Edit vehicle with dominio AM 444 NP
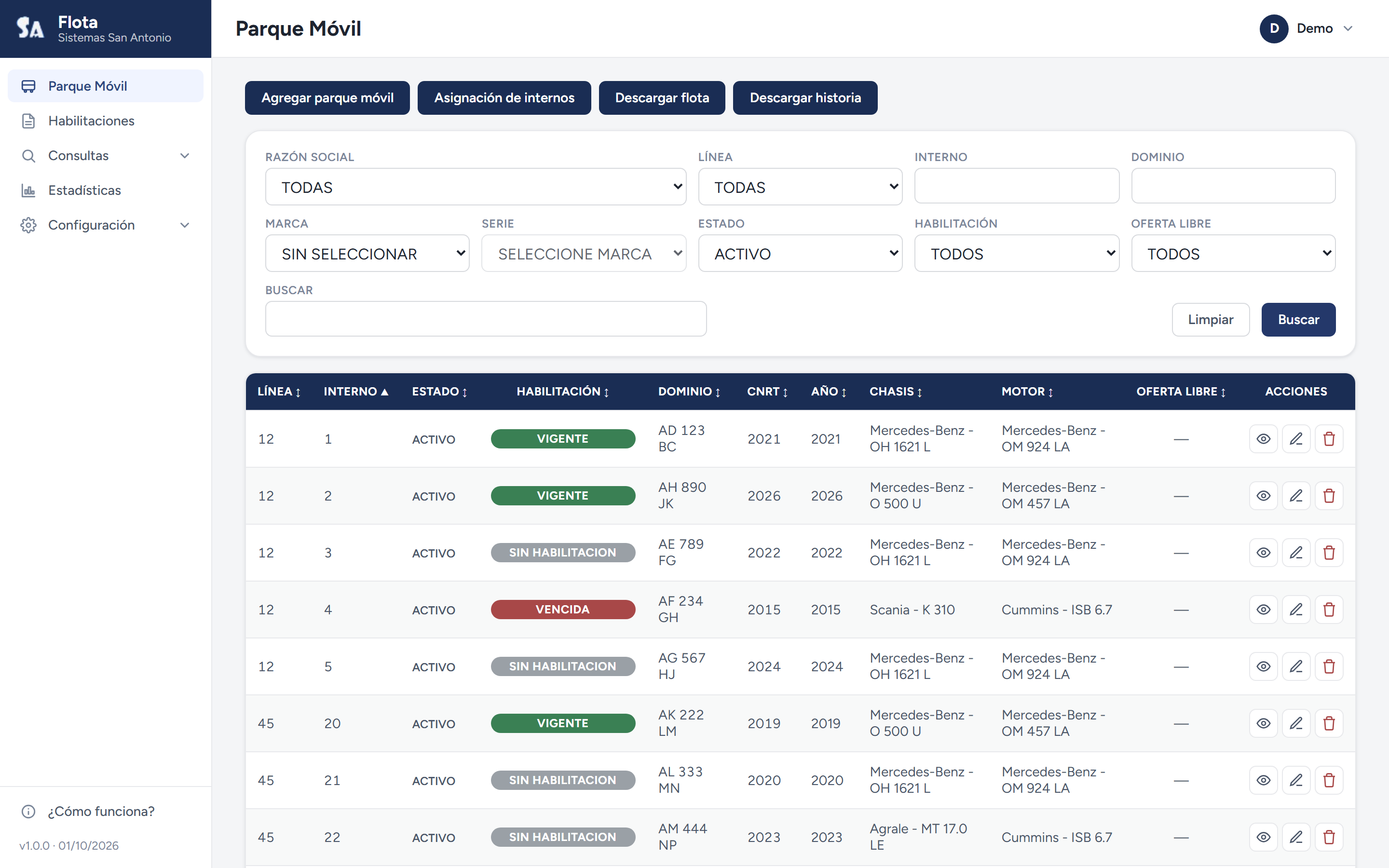The image size is (1389, 868). pos(1295,837)
